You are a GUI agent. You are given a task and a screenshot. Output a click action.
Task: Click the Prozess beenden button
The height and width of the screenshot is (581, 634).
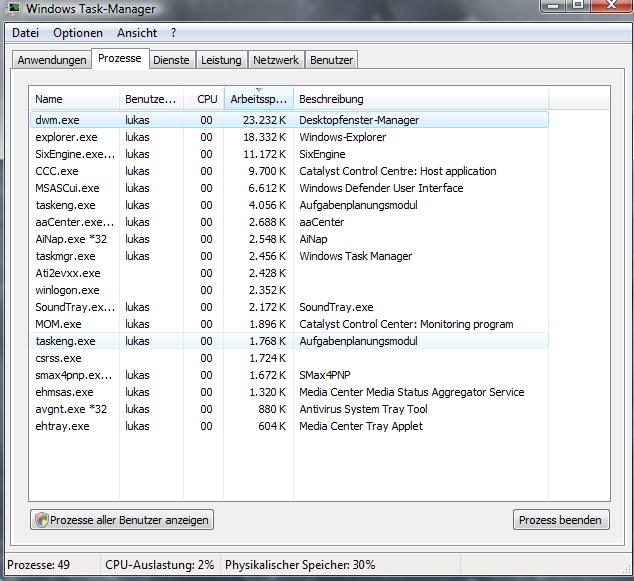click(561, 520)
